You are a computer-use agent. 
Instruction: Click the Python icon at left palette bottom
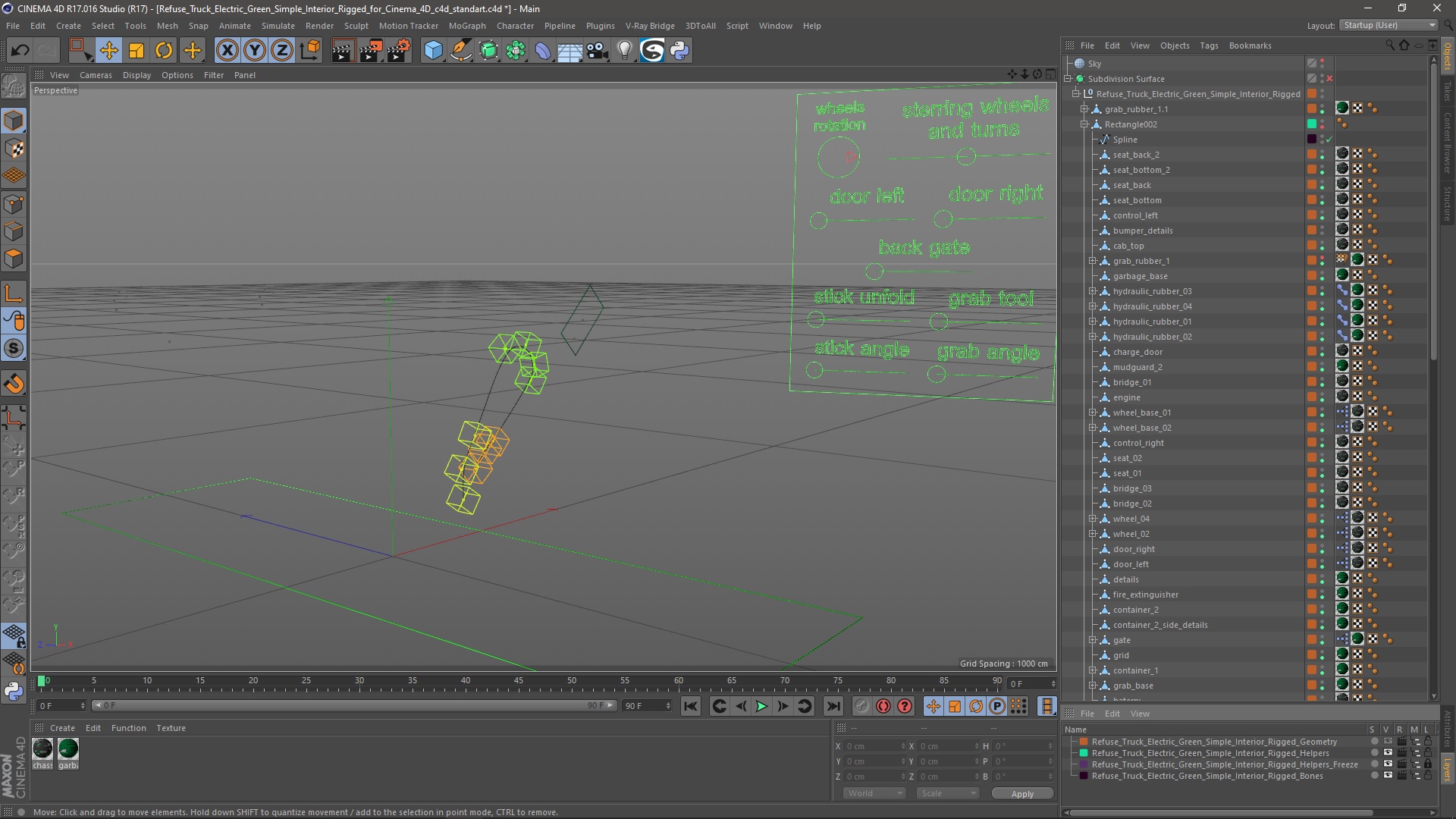14,691
